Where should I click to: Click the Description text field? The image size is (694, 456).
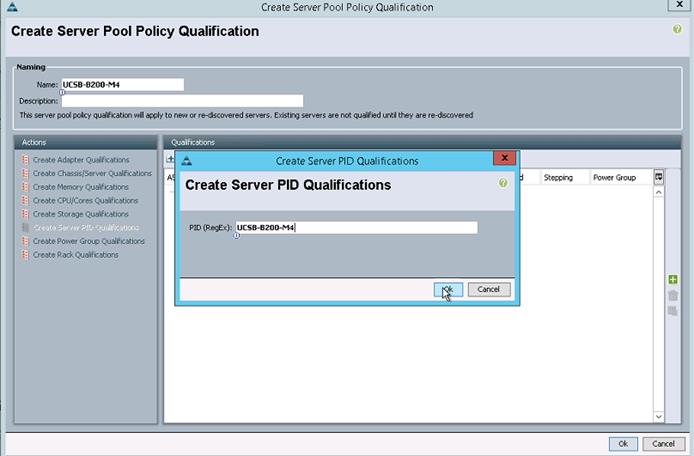click(x=182, y=101)
